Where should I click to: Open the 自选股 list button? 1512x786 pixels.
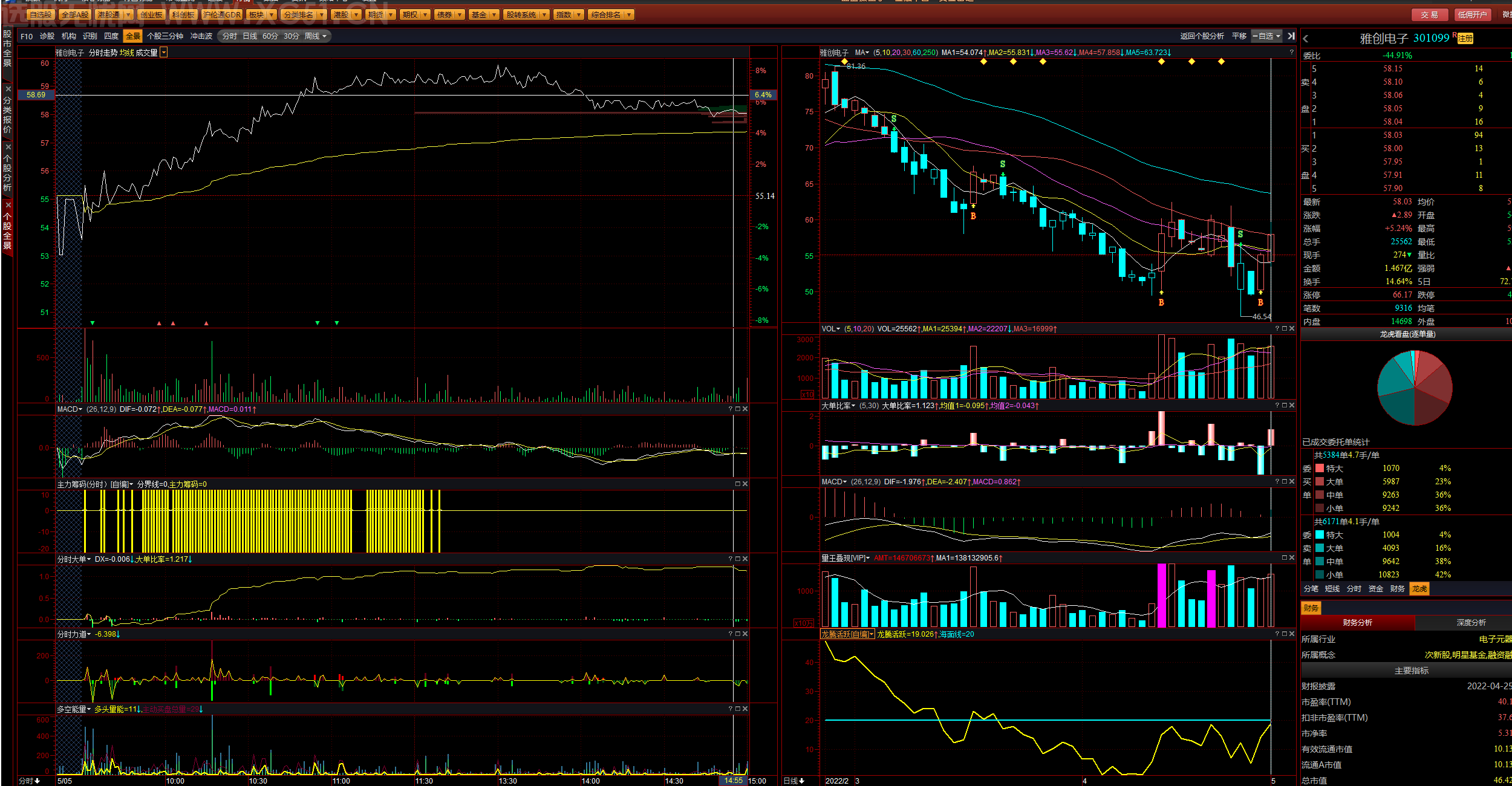41,15
